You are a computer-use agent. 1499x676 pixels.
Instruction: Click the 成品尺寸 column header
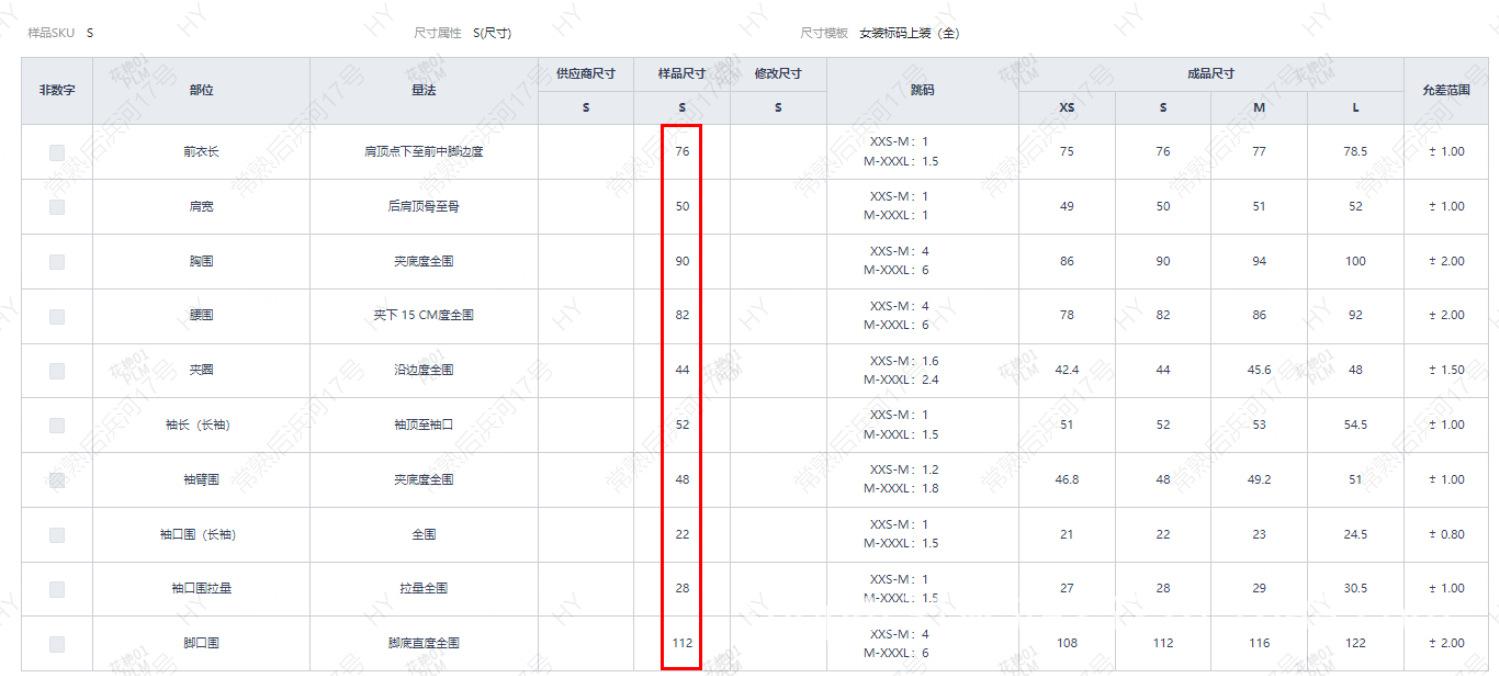click(x=1210, y=74)
